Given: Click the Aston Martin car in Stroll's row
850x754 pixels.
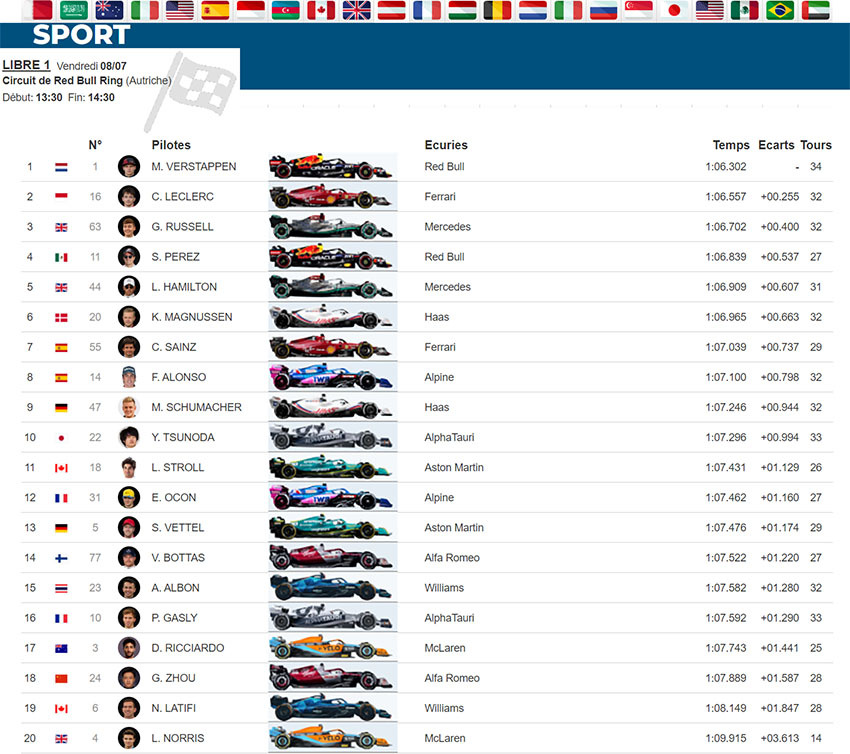Looking at the screenshot, I should tap(332, 468).
